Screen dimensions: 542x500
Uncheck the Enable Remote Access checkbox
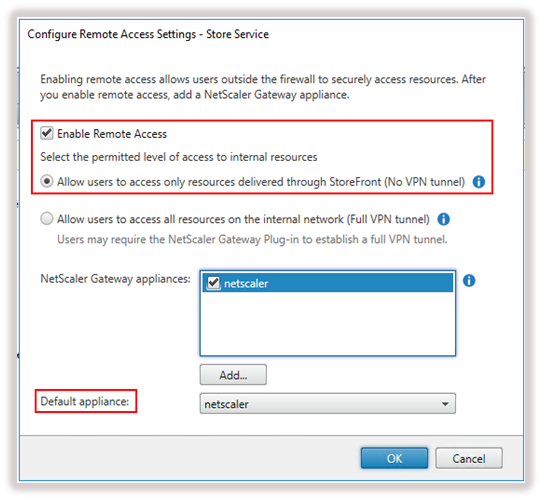(x=47, y=133)
